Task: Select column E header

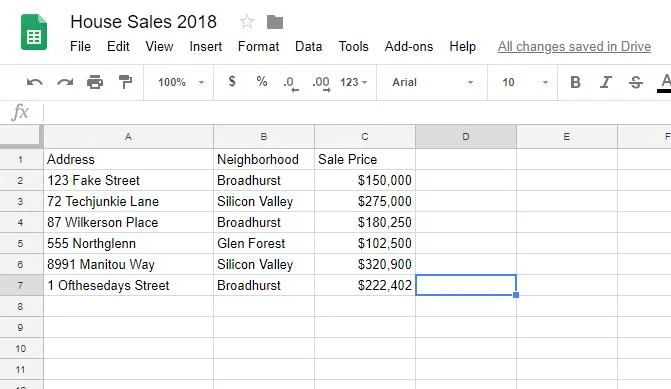Action: click(567, 137)
